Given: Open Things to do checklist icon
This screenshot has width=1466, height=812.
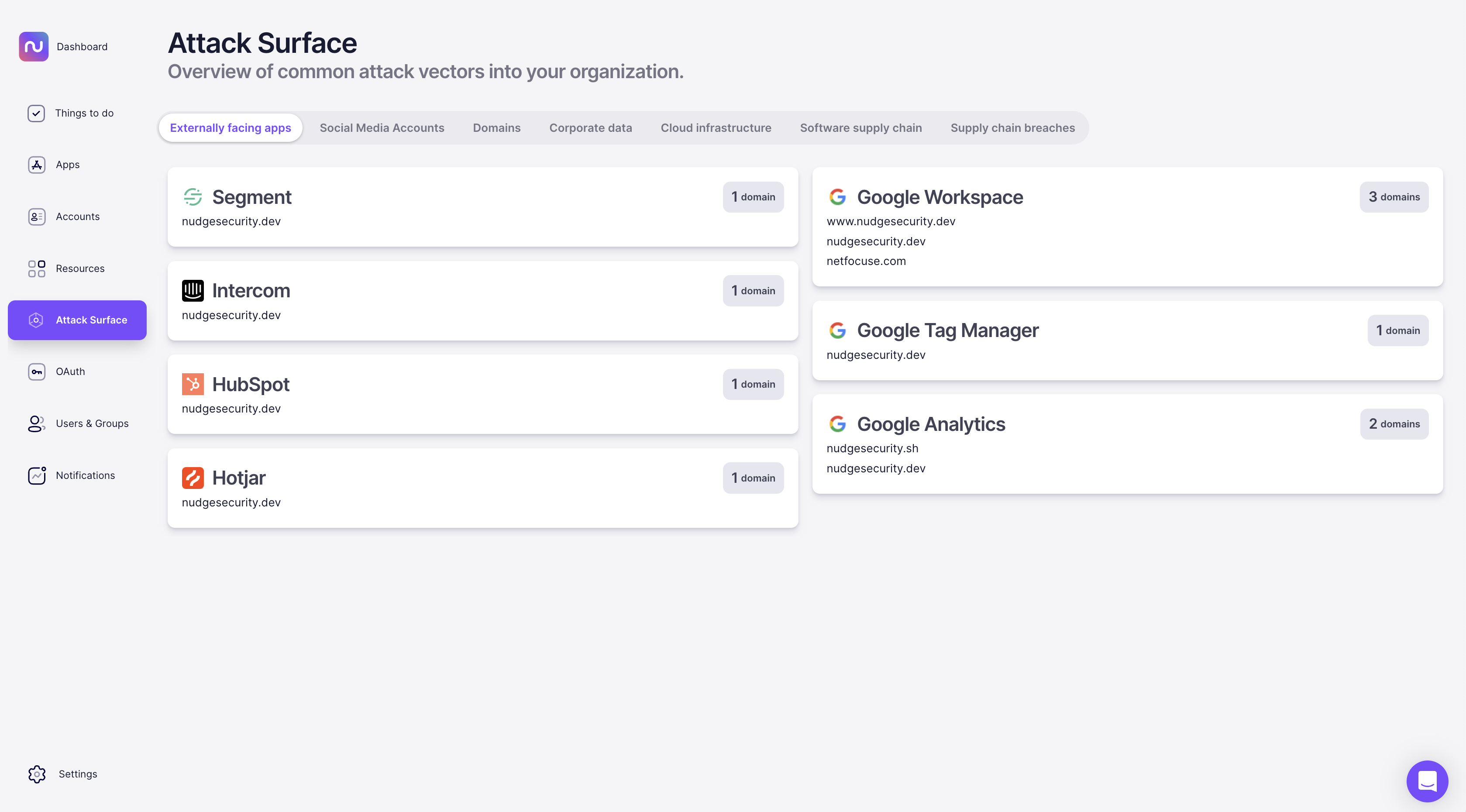Looking at the screenshot, I should click(x=36, y=113).
